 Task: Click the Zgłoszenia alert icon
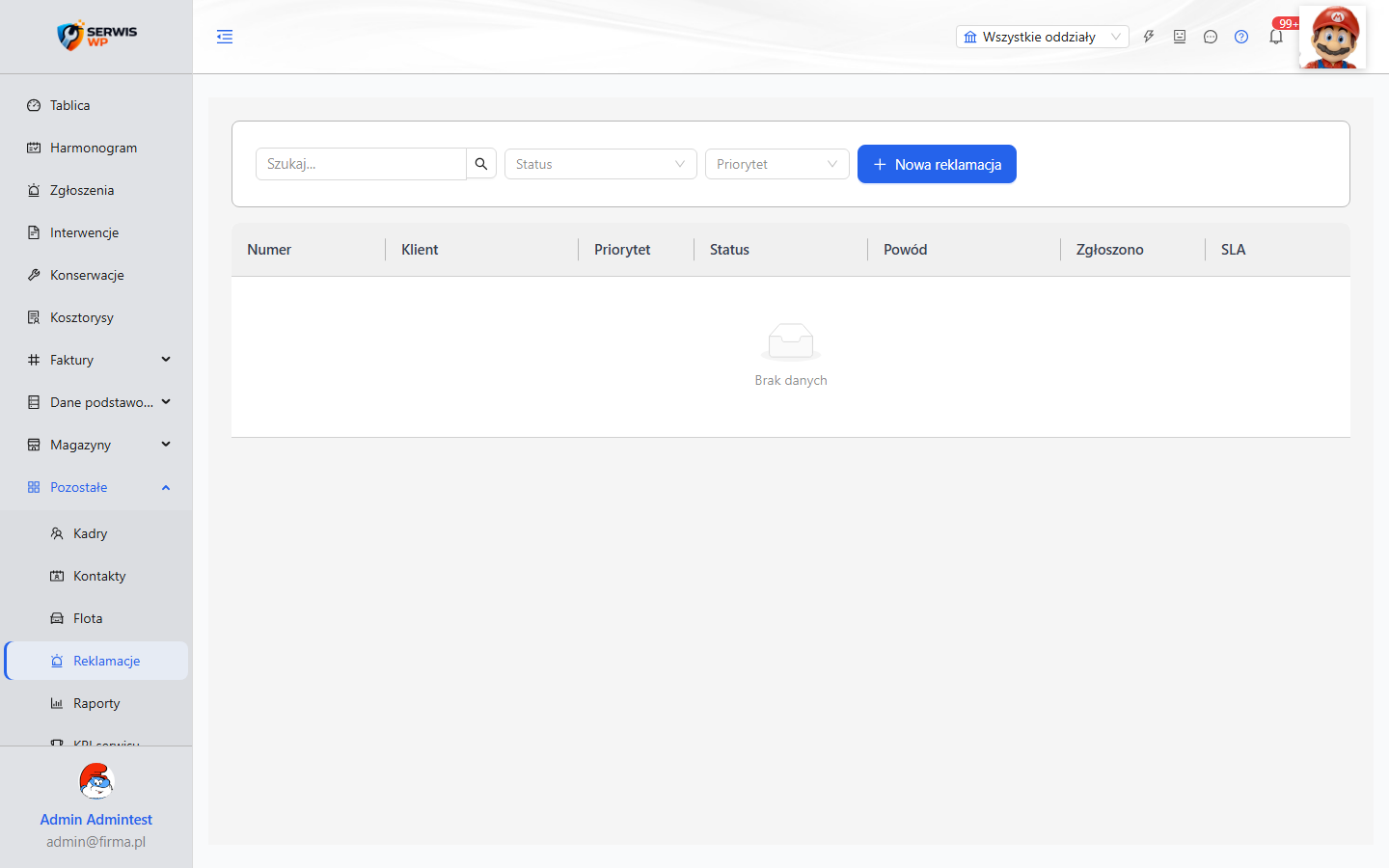pyautogui.click(x=34, y=190)
